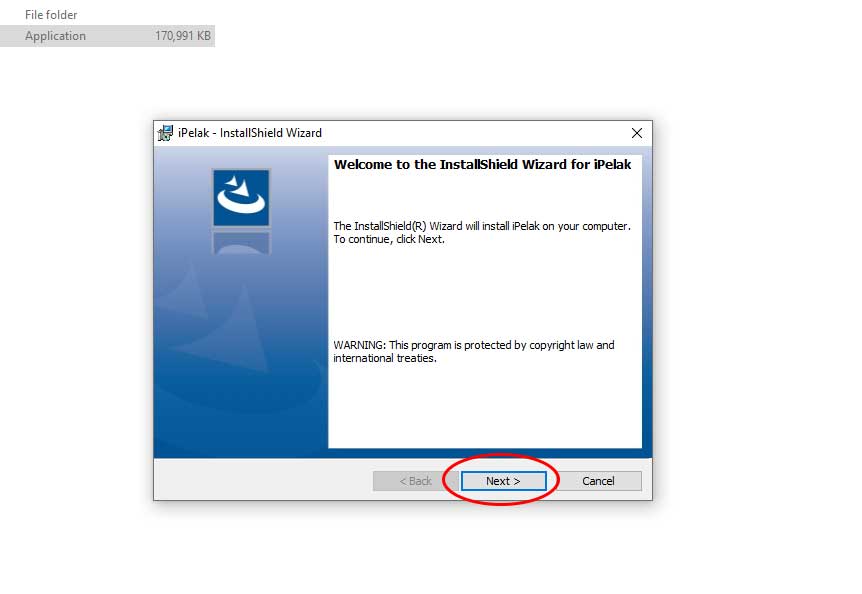Cancel the iPelak installation
The height and width of the screenshot is (594, 862).
coord(598,481)
